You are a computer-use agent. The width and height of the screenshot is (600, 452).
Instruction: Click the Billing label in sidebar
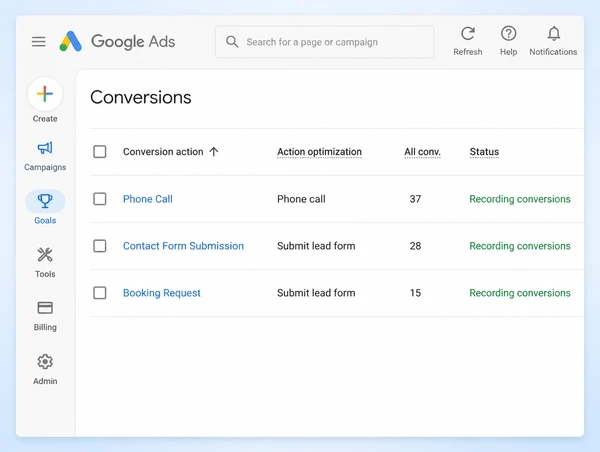tap(45, 327)
